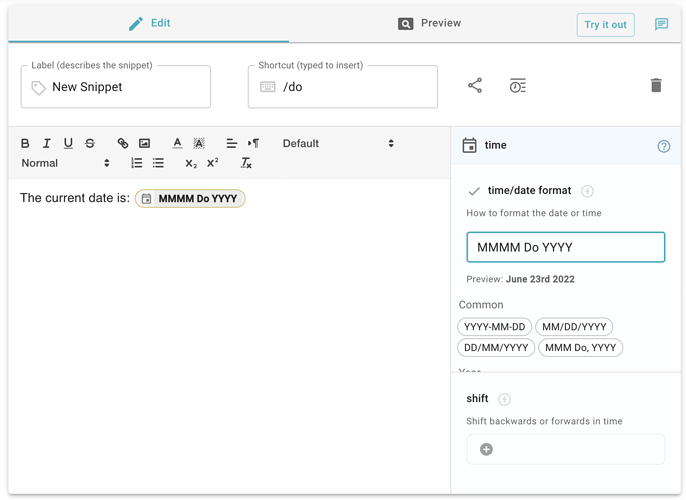The width and height of the screenshot is (686, 500).
Task: Insert a numbered list
Action: click(x=136, y=163)
